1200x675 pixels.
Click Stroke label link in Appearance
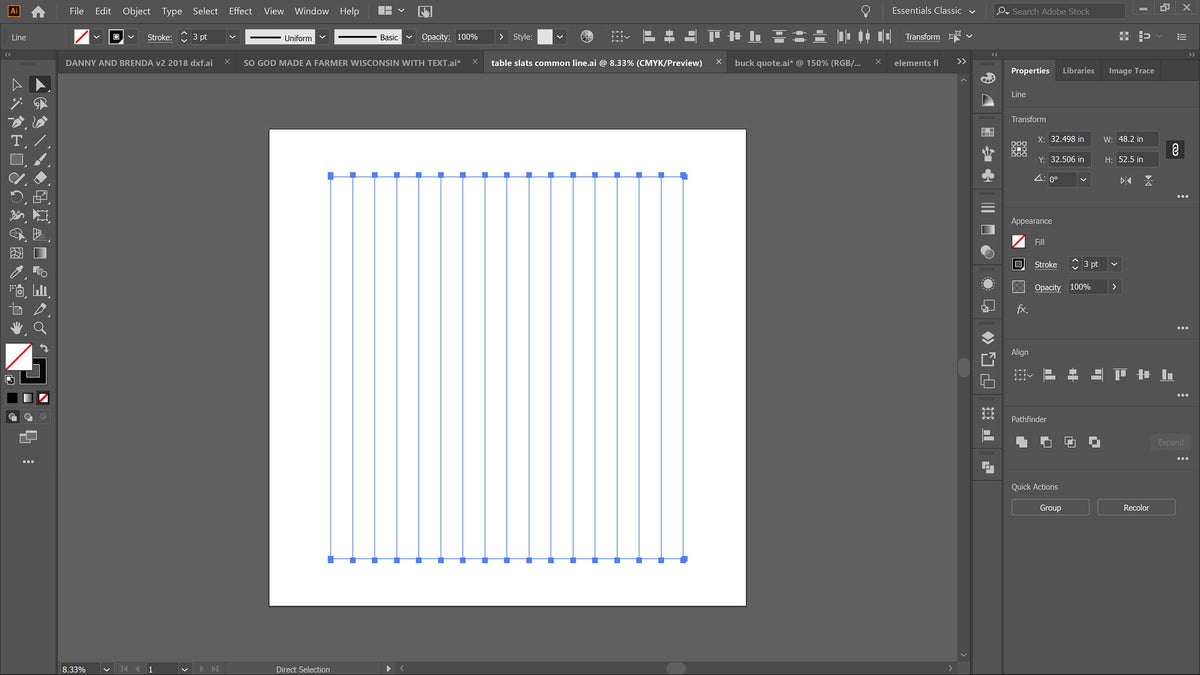click(1046, 265)
